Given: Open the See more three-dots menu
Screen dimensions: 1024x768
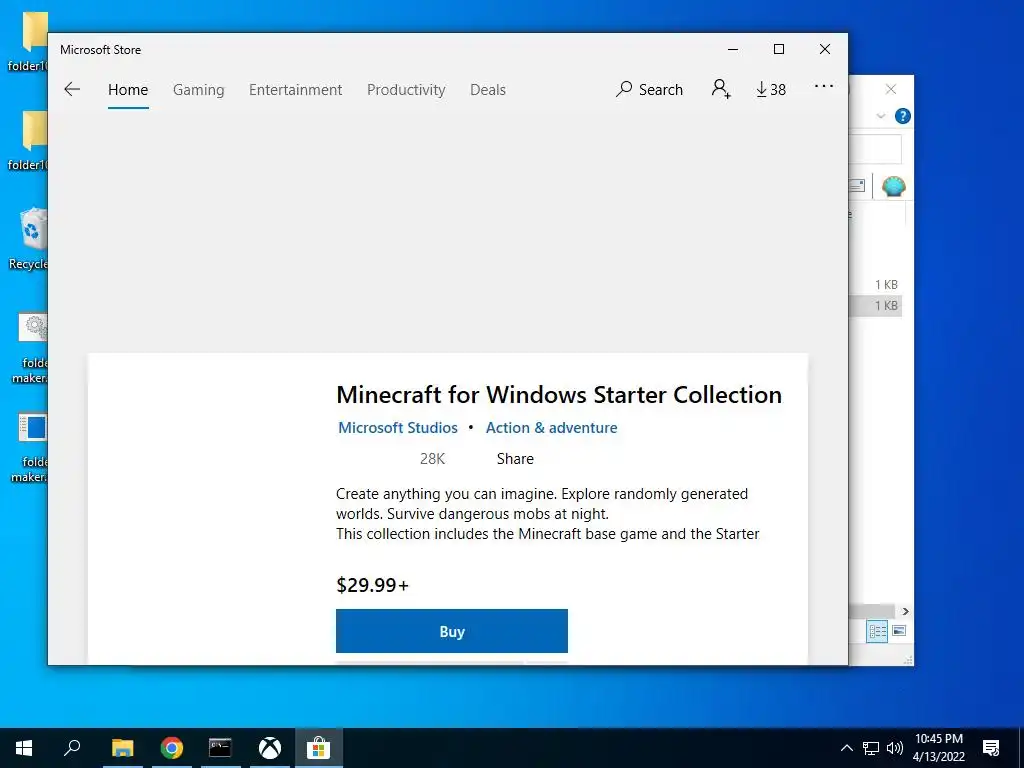Looking at the screenshot, I should pos(824,86).
